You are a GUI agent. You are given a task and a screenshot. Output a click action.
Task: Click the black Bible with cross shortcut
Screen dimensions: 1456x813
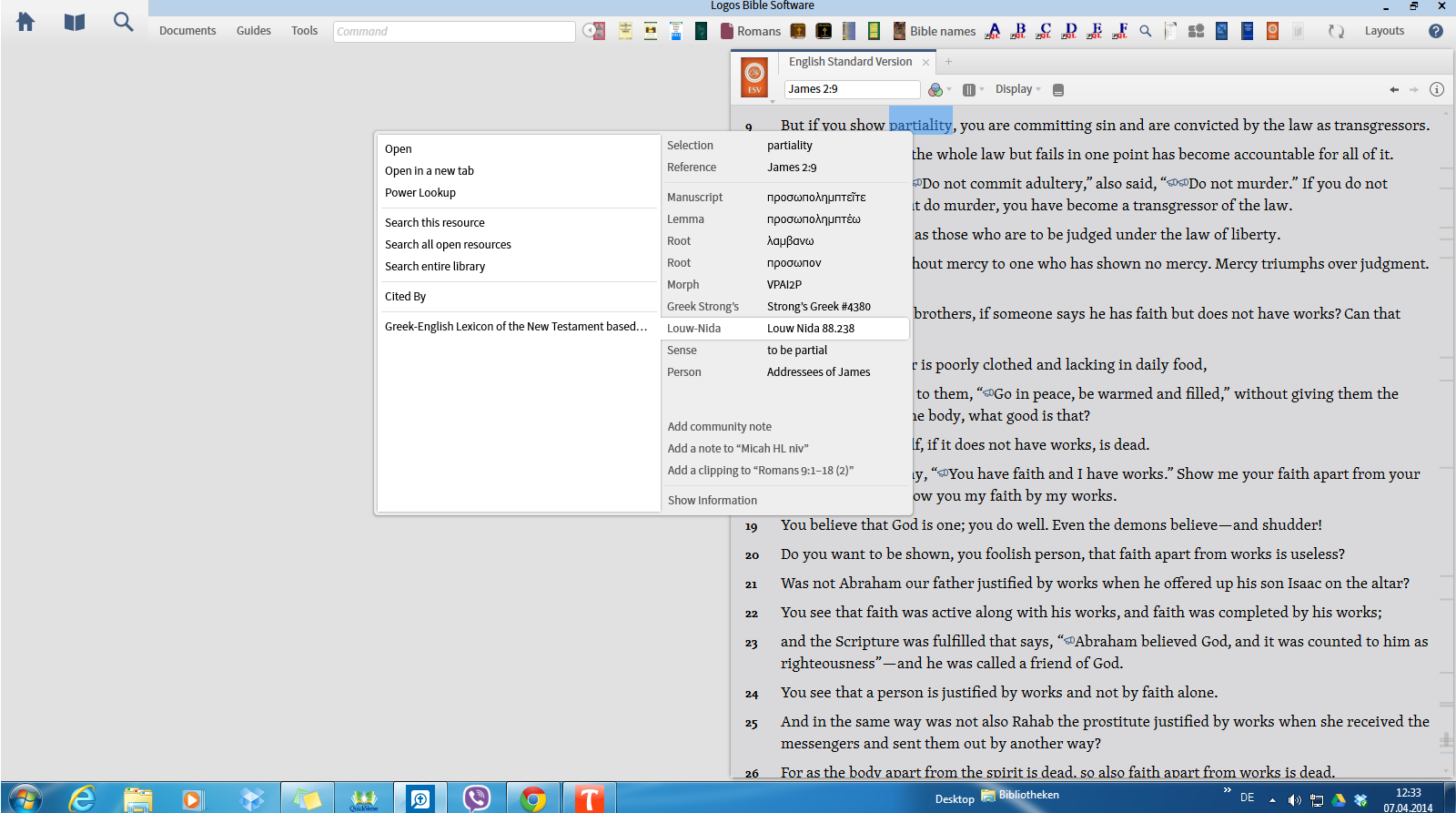pos(824,31)
